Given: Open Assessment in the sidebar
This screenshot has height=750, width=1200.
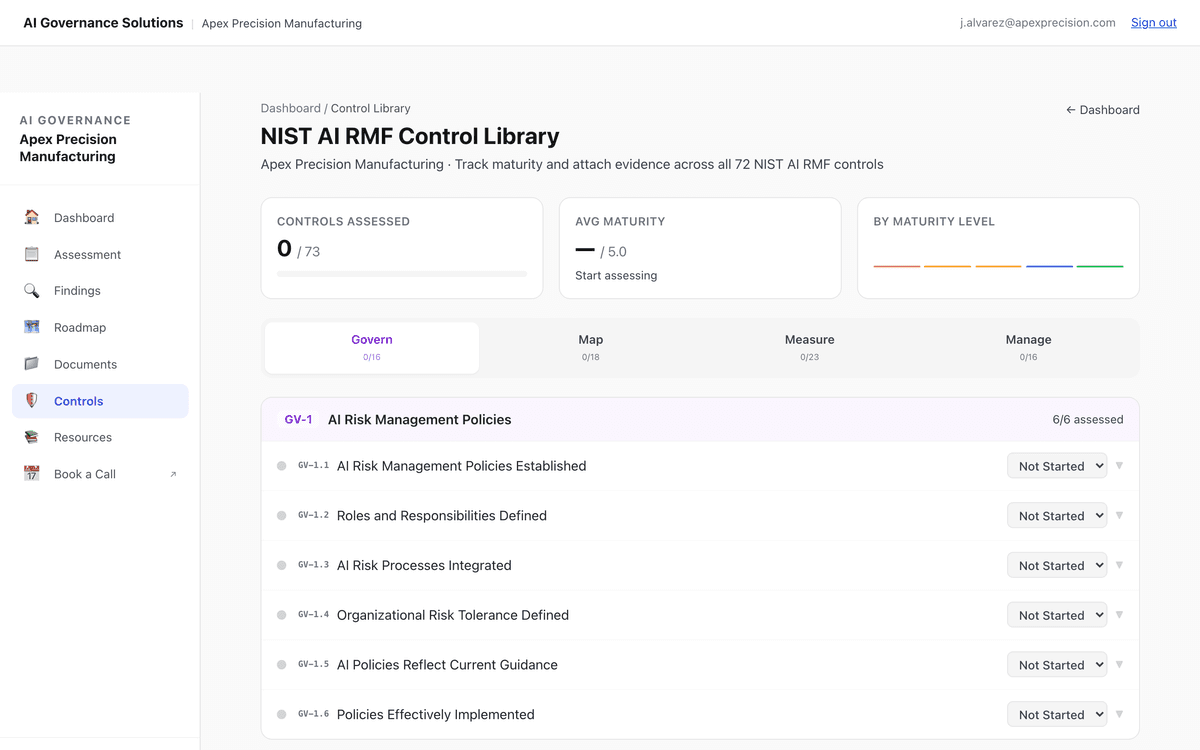Looking at the screenshot, I should point(100,254).
